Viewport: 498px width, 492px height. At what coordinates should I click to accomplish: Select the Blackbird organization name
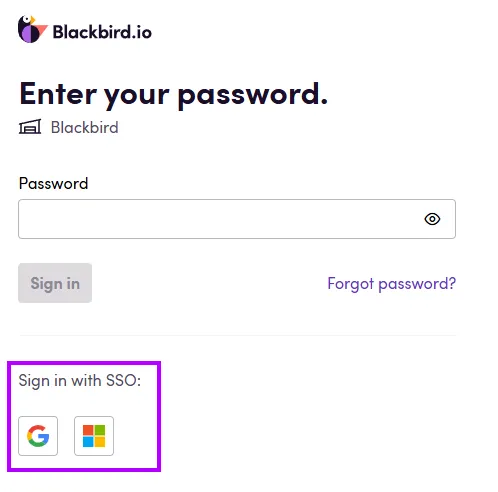(x=85, y=127)
